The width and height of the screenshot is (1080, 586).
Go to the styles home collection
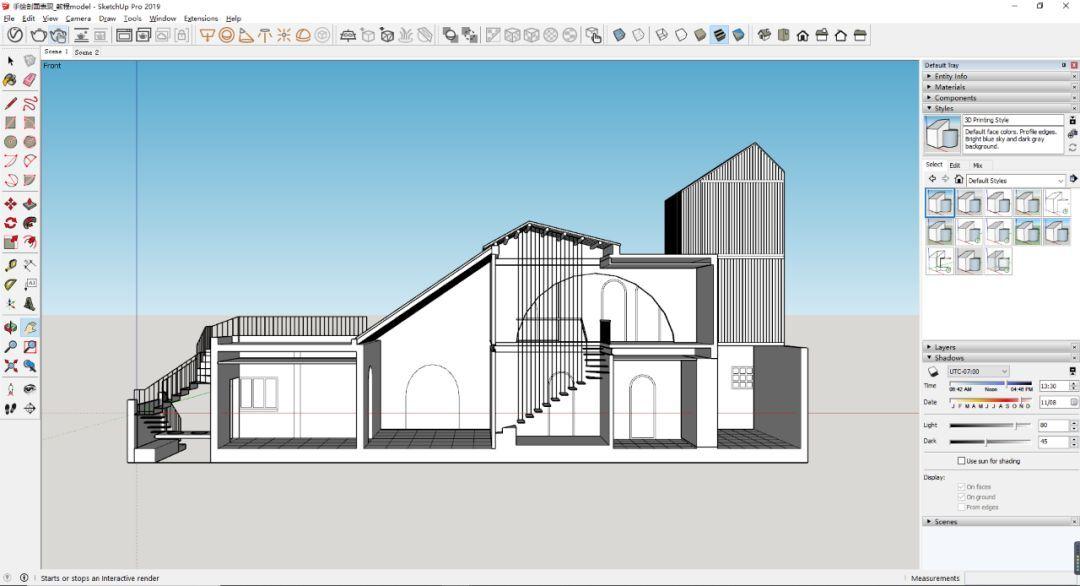click(x=958, y=179)
